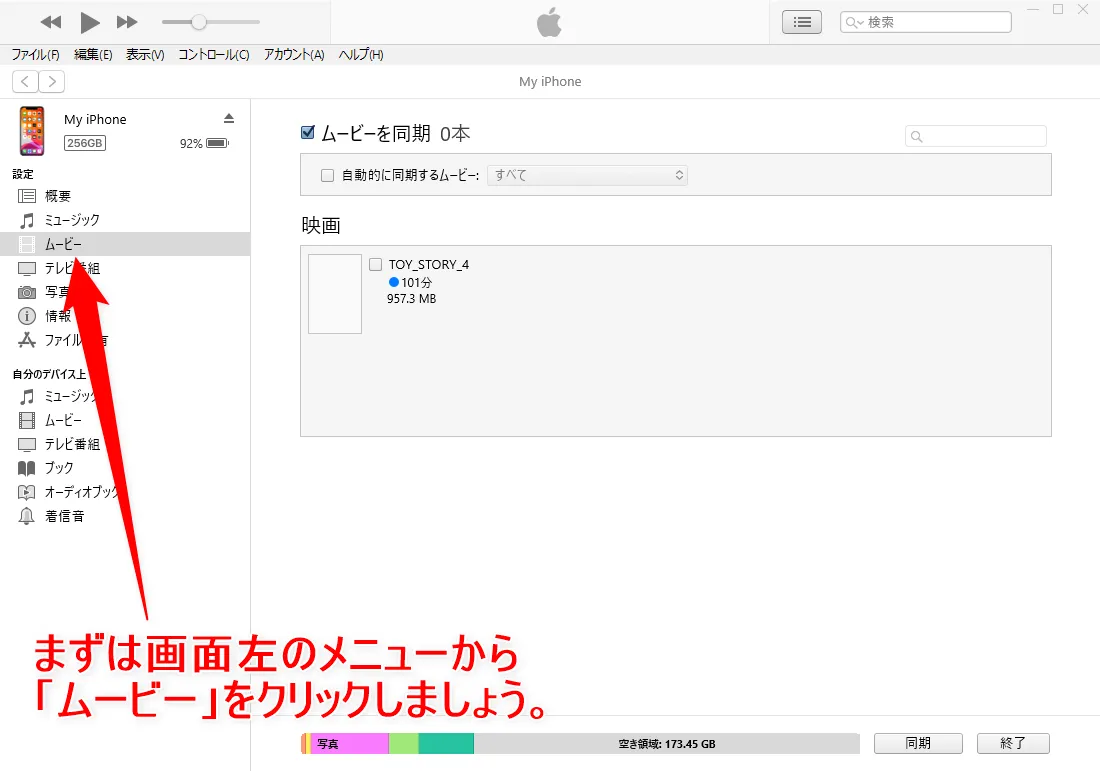Select ムービー under 設定

click(125, 244)
